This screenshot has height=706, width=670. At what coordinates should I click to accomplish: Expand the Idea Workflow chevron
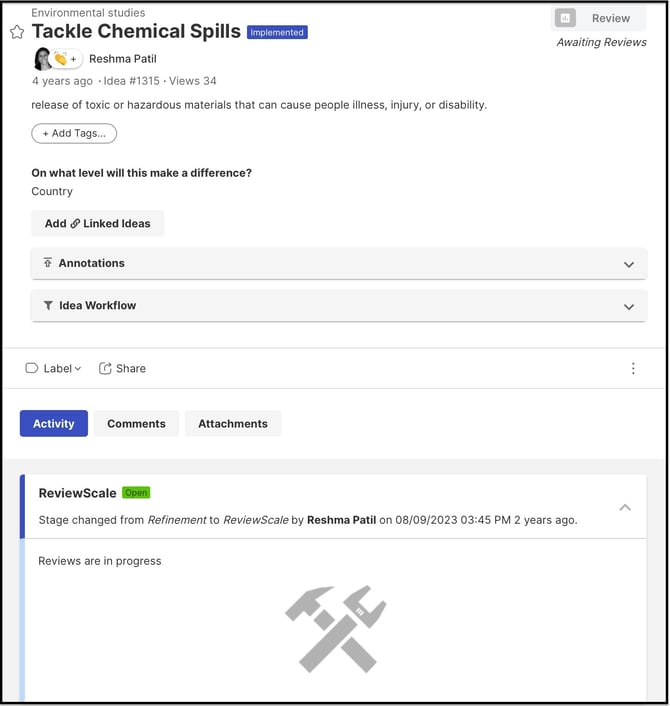[x=629, y=307]
